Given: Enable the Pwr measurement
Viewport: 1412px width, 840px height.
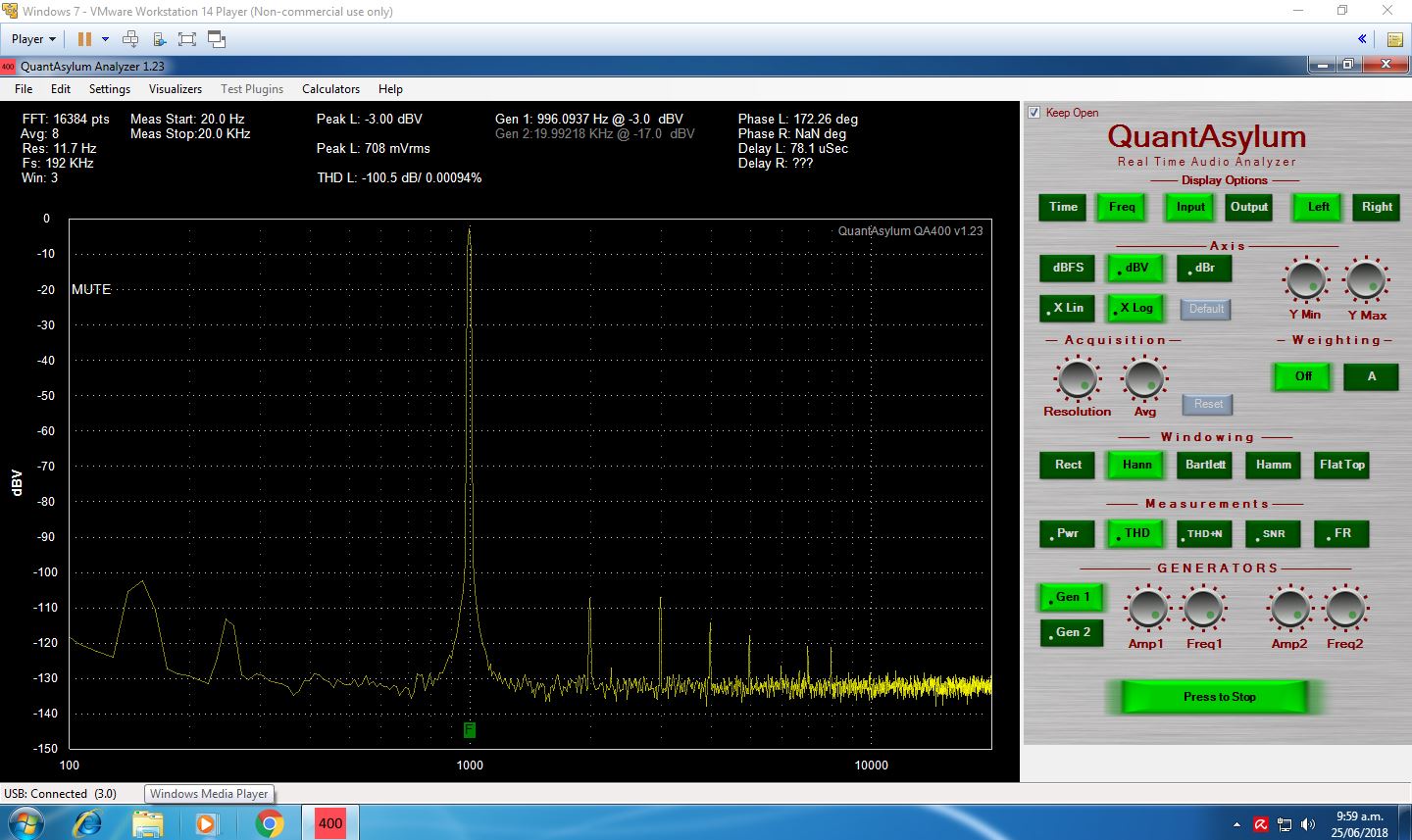Looking at the screenshot, I should click(x=1067, y=533).
